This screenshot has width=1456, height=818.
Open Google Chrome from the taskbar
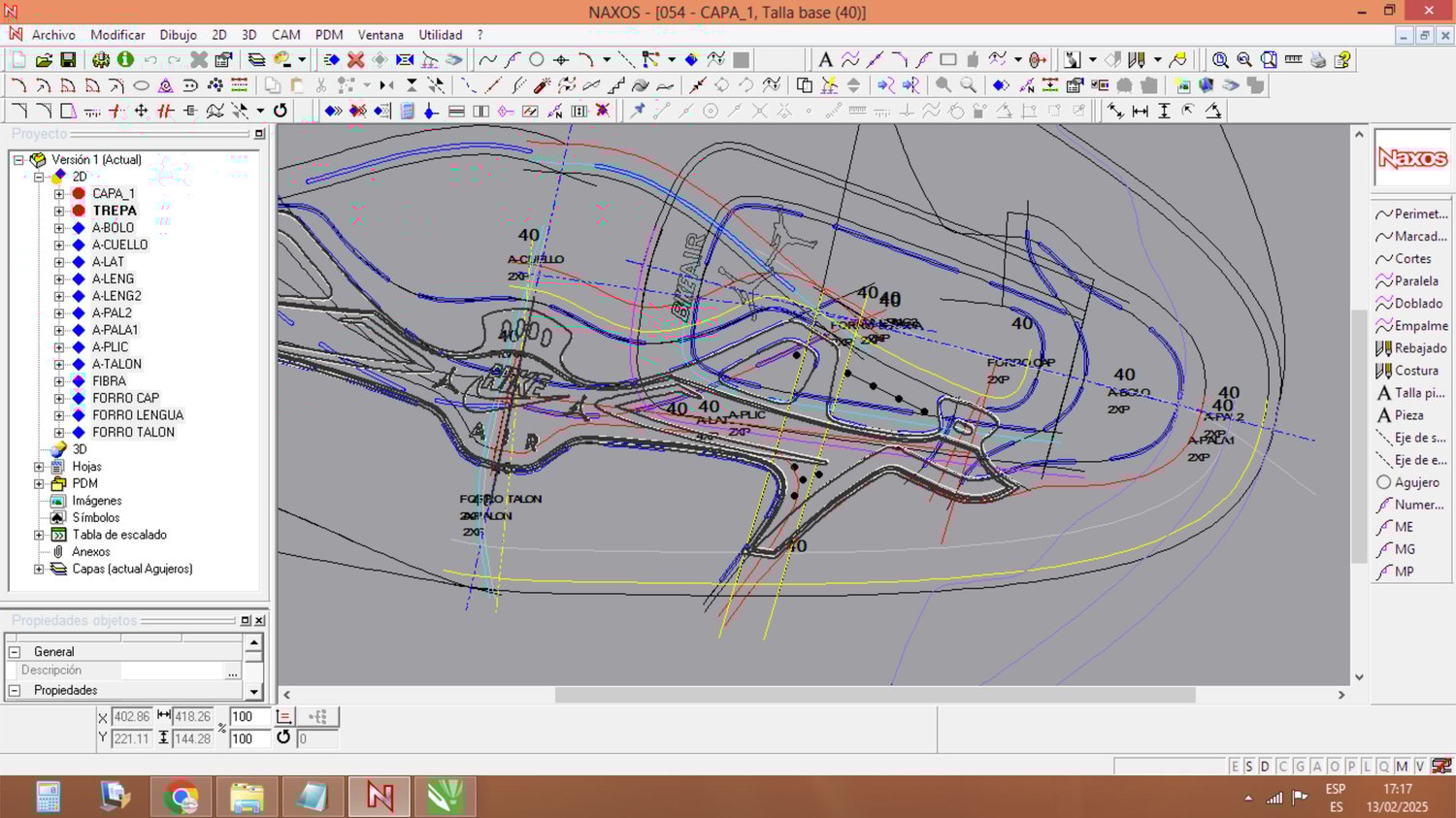[182, 798]
